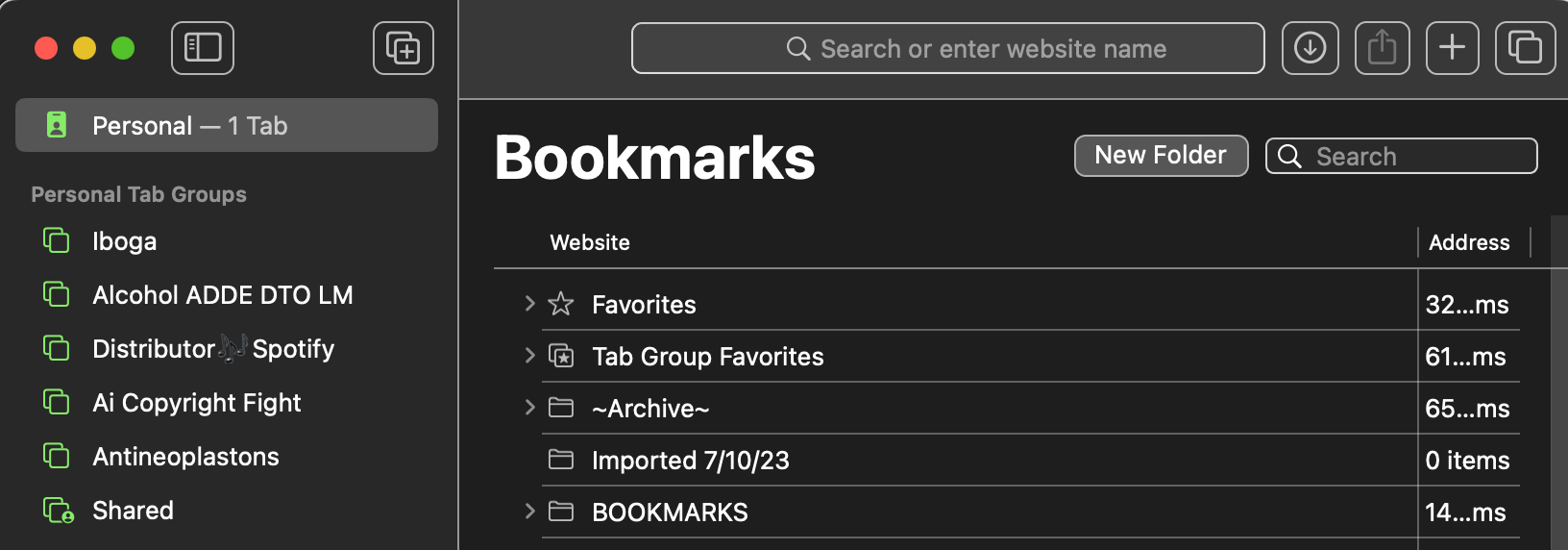Image resolution: width=1568 pixels, height=550 pixels.
Task: Expand the ~Archive~ folder chevron
Action: [x=529, y=408]
